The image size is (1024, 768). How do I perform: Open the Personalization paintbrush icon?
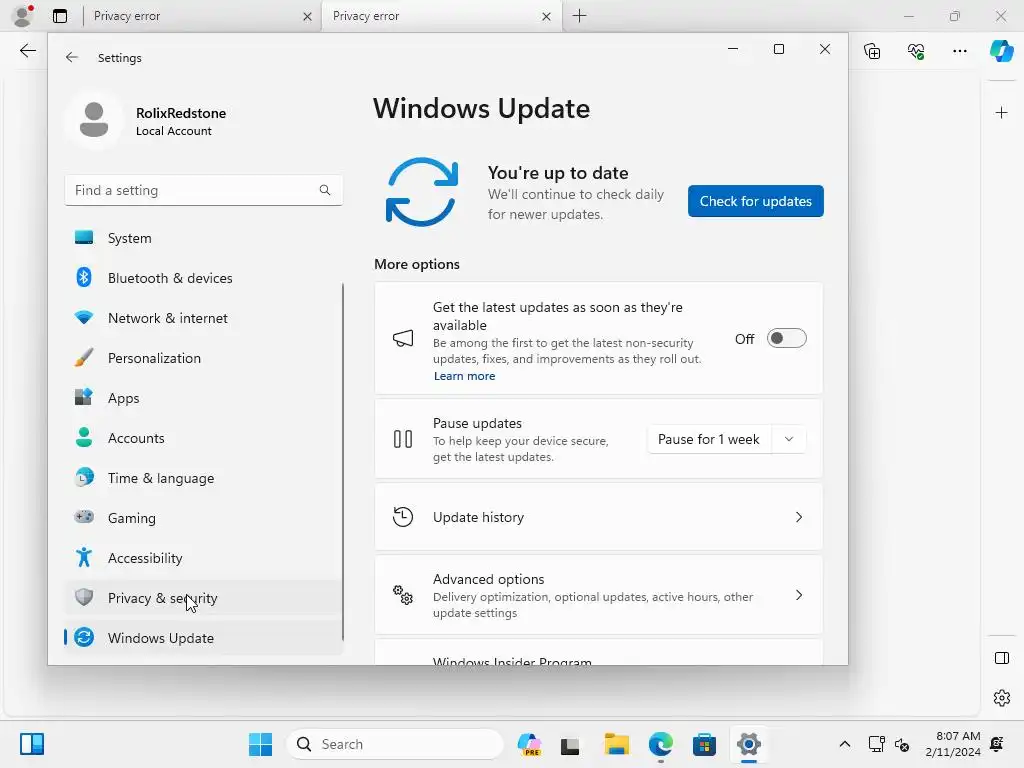pyautogui.click(x=84, y=358)
